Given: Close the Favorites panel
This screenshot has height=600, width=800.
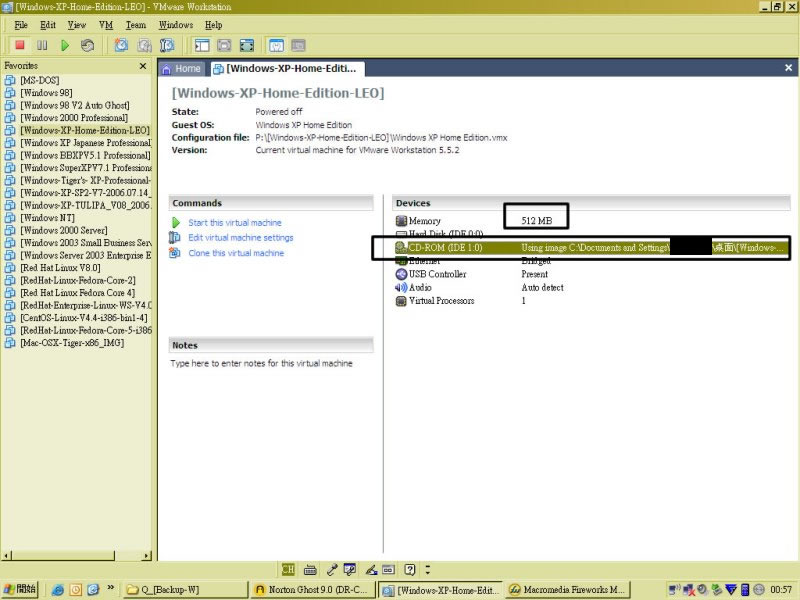Looking at the screenshot, I should (x=143, y=66).
